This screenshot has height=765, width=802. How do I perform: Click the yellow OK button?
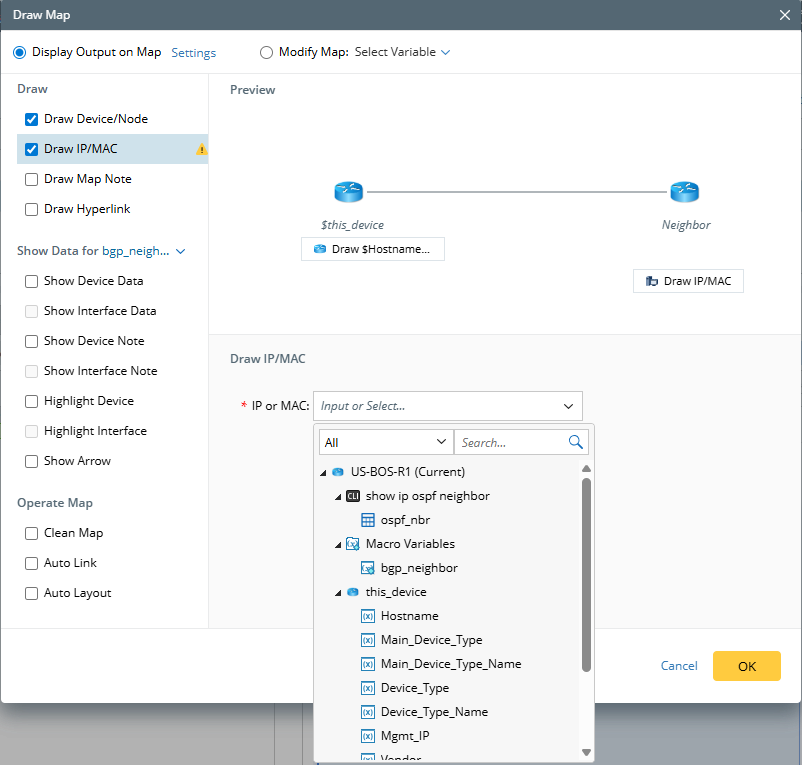coord(746,666)
